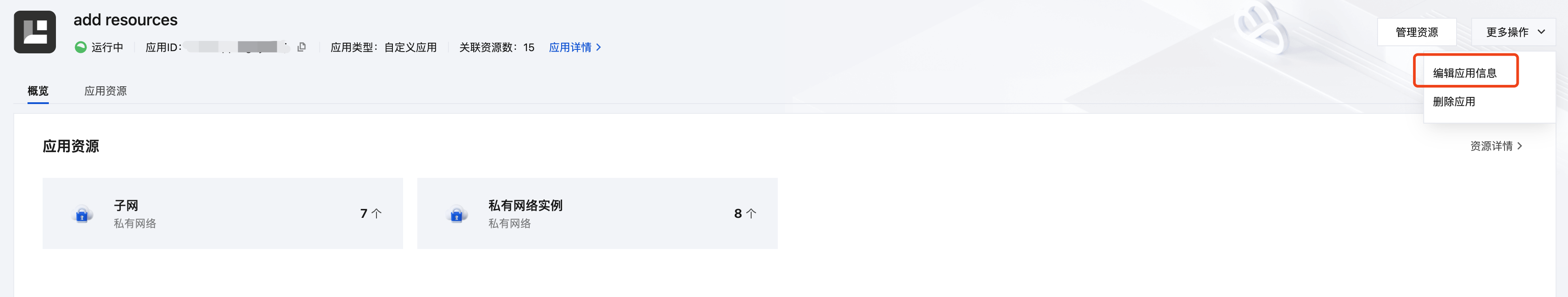Open the 私有网络实例 resource card
This screenshot has width=1568, height=297.
click(597, 213)
